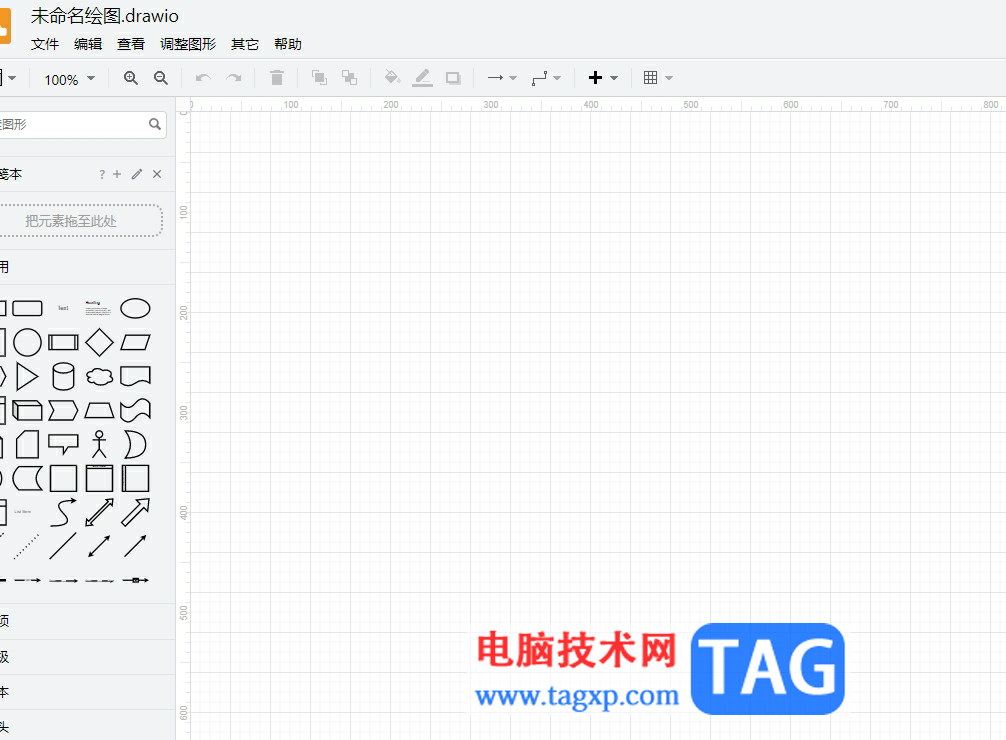Open the connection arrow style dropdown

click(x=502, y=78)
